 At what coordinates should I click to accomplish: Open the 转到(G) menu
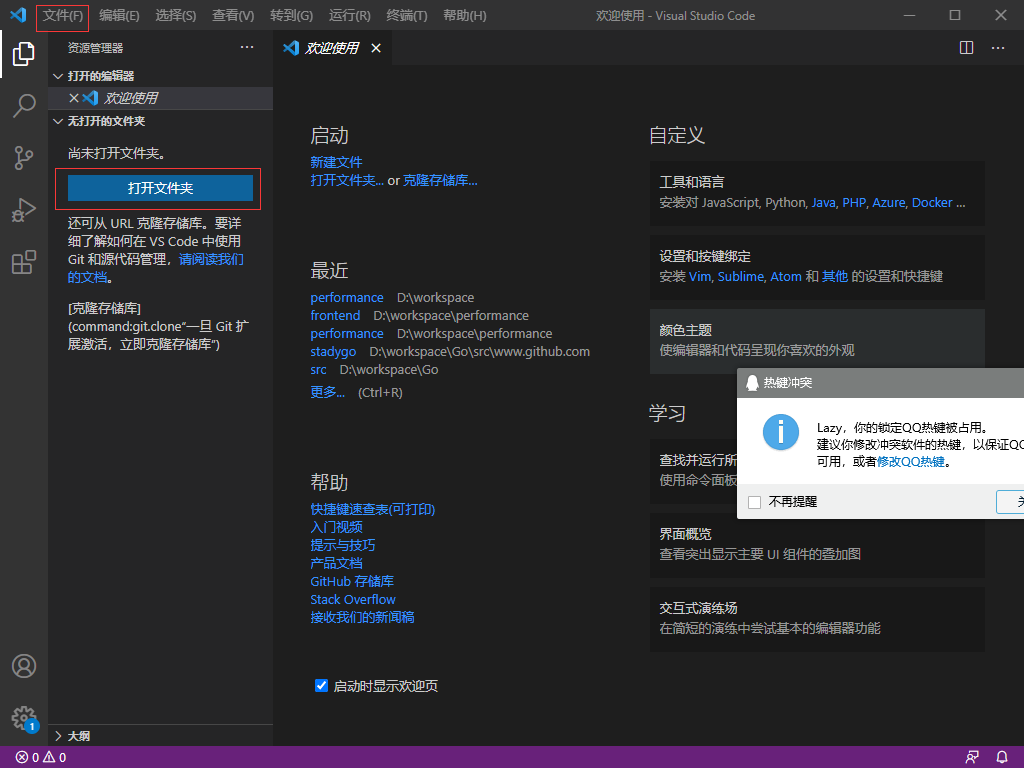[291, 16]
